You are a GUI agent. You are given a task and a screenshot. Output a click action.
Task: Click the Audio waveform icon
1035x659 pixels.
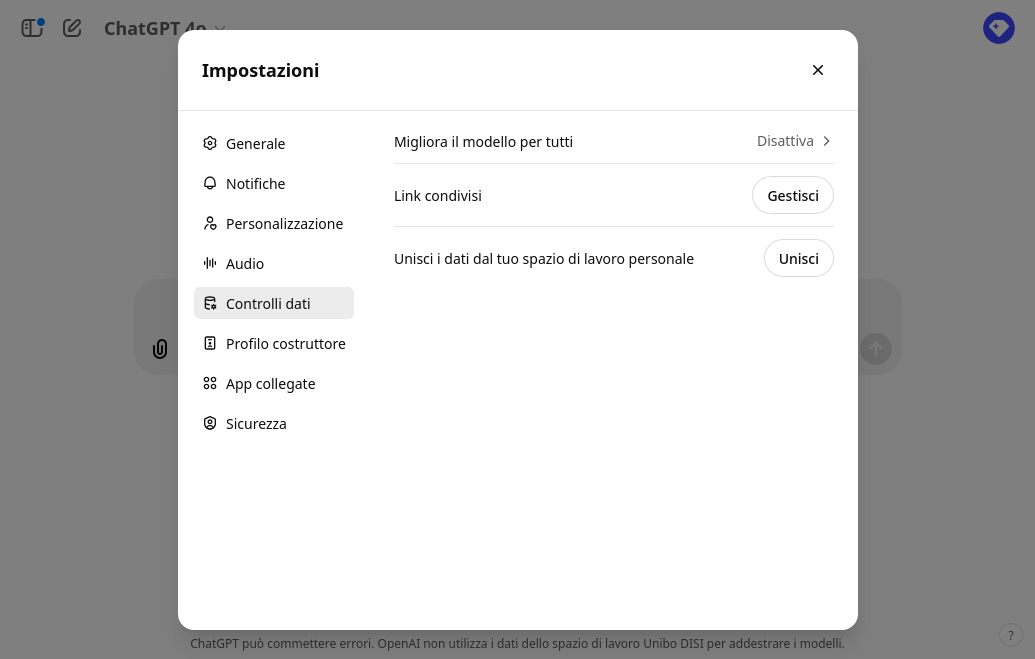point(210,263)
